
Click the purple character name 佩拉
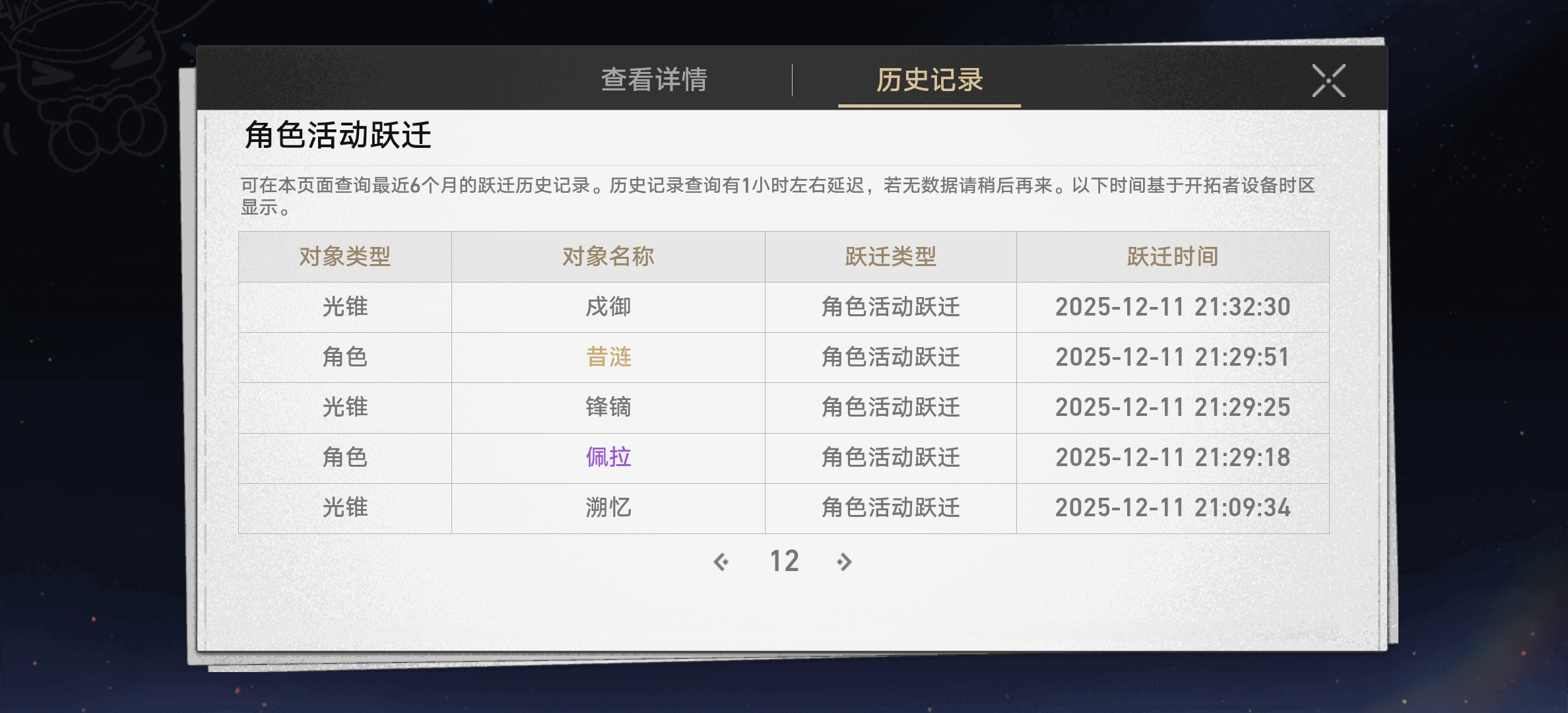608,458
